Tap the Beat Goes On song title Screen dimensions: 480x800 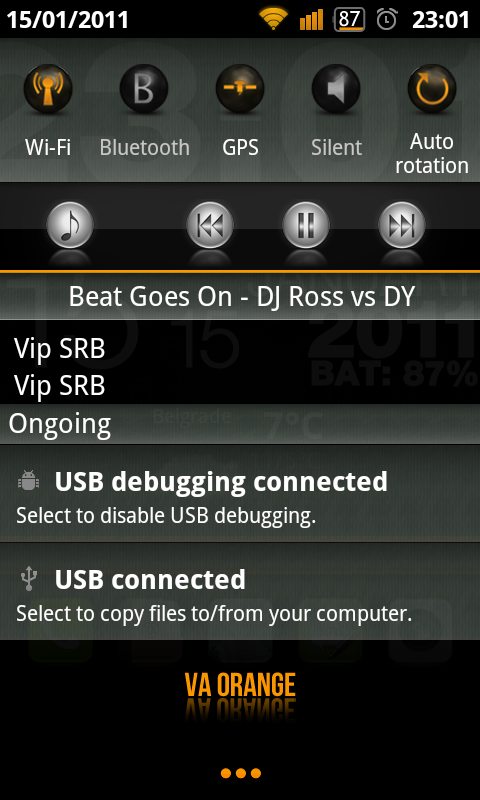point(241,296)
